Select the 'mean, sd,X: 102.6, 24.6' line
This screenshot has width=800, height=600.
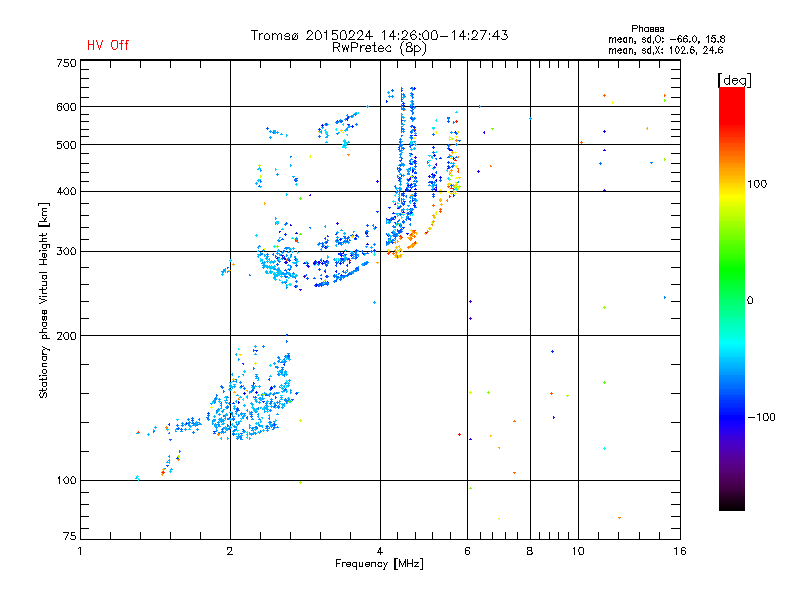coord(665,50)
